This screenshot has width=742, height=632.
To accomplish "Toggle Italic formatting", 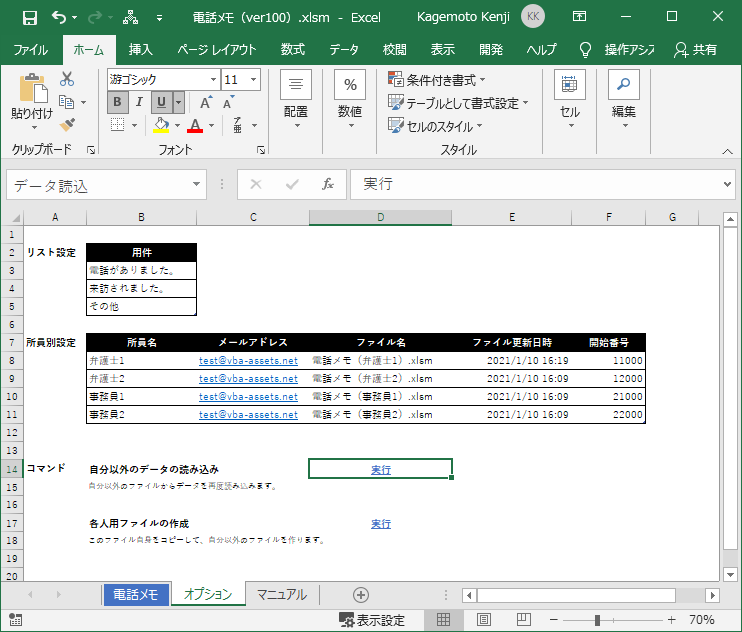I will [x=139, y=102].
